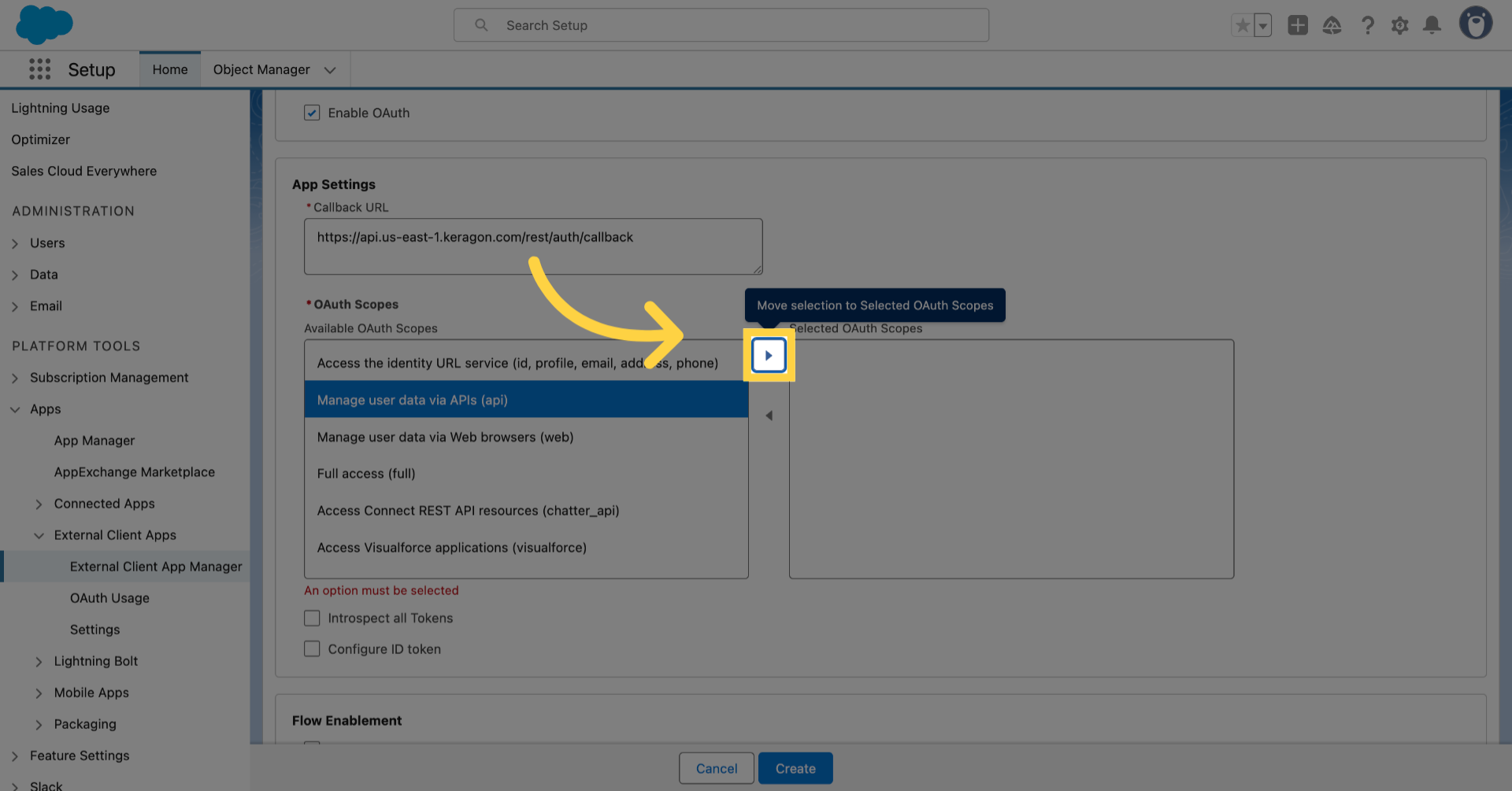The height and width of the screenshot is (791, 1512).
Task: Click the Create button
Action: point(795,768)
